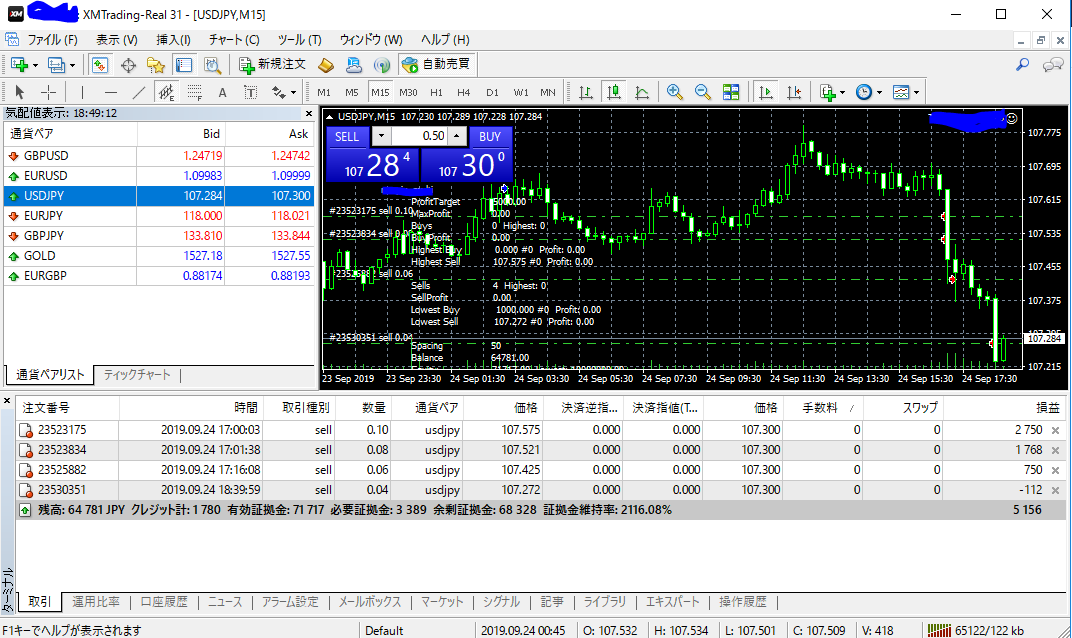Viewport: 1072px width, 638px height.
Task: Switch timeframe to M5
Action: coord(351,92)
